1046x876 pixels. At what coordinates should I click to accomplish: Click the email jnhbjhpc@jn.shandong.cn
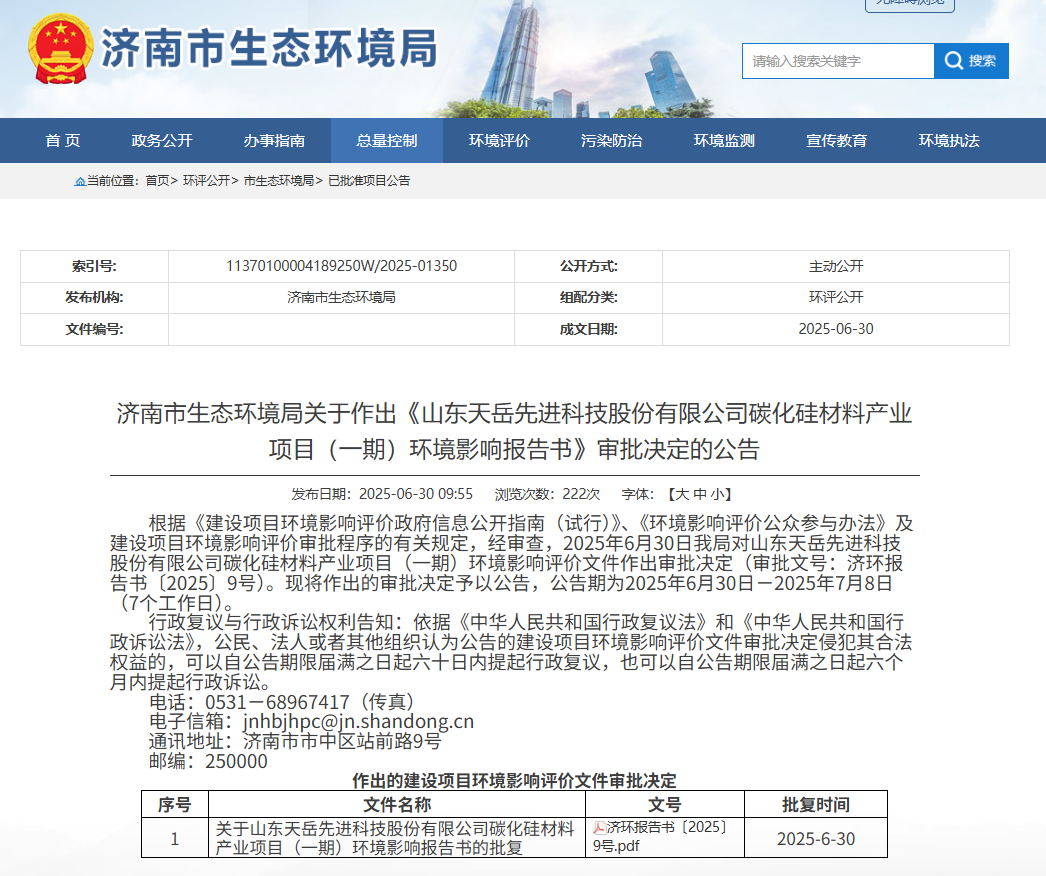click(x=358, y=722)
